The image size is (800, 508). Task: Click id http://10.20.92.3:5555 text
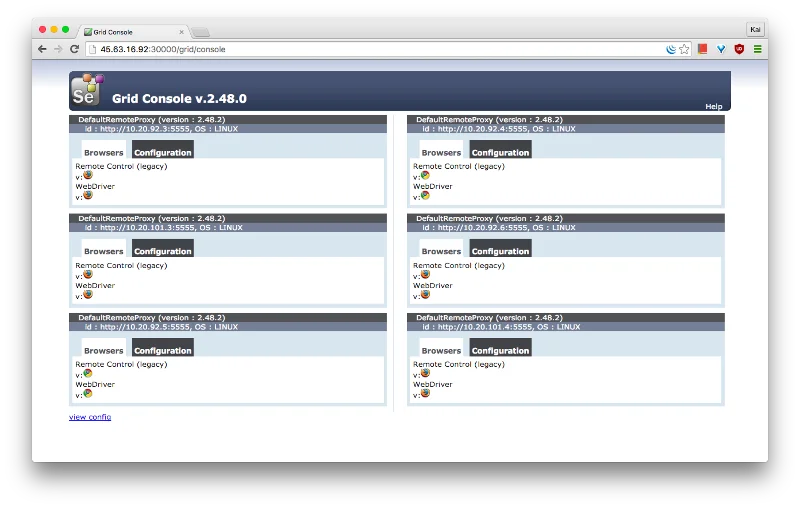tap(161, 129)
